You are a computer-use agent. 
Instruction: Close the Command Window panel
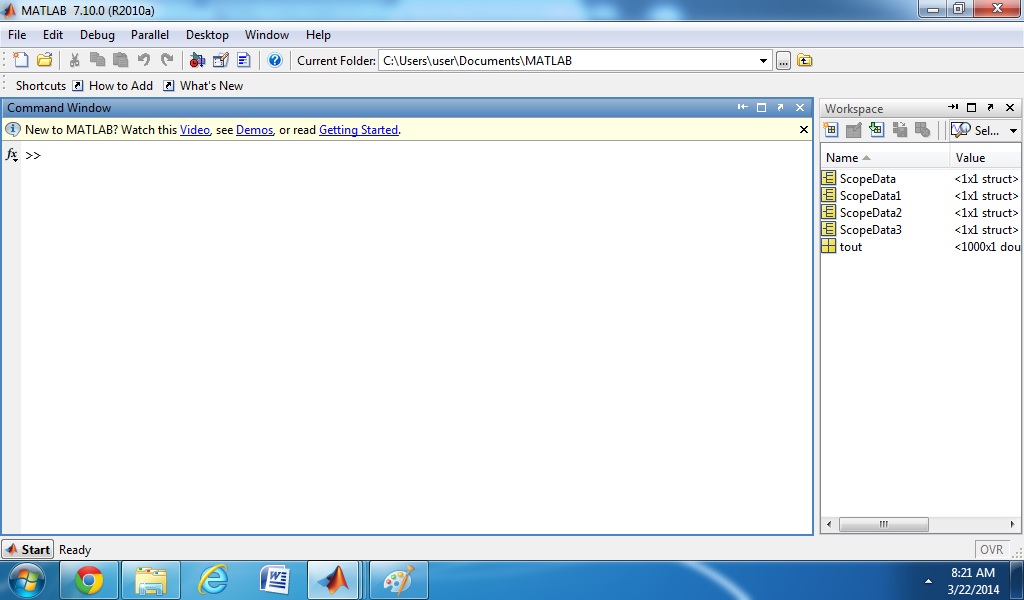coord(800,107)
